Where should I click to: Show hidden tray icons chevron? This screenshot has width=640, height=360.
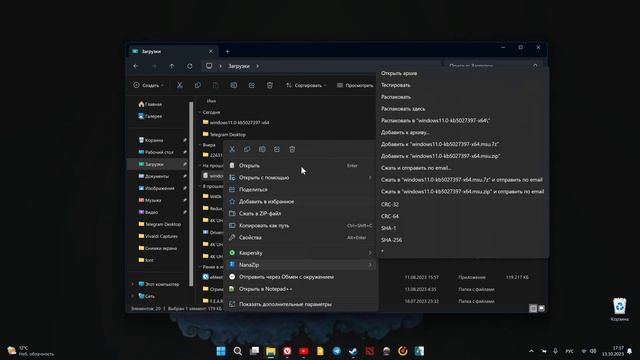pyautogui.click(x=531, y=351)
